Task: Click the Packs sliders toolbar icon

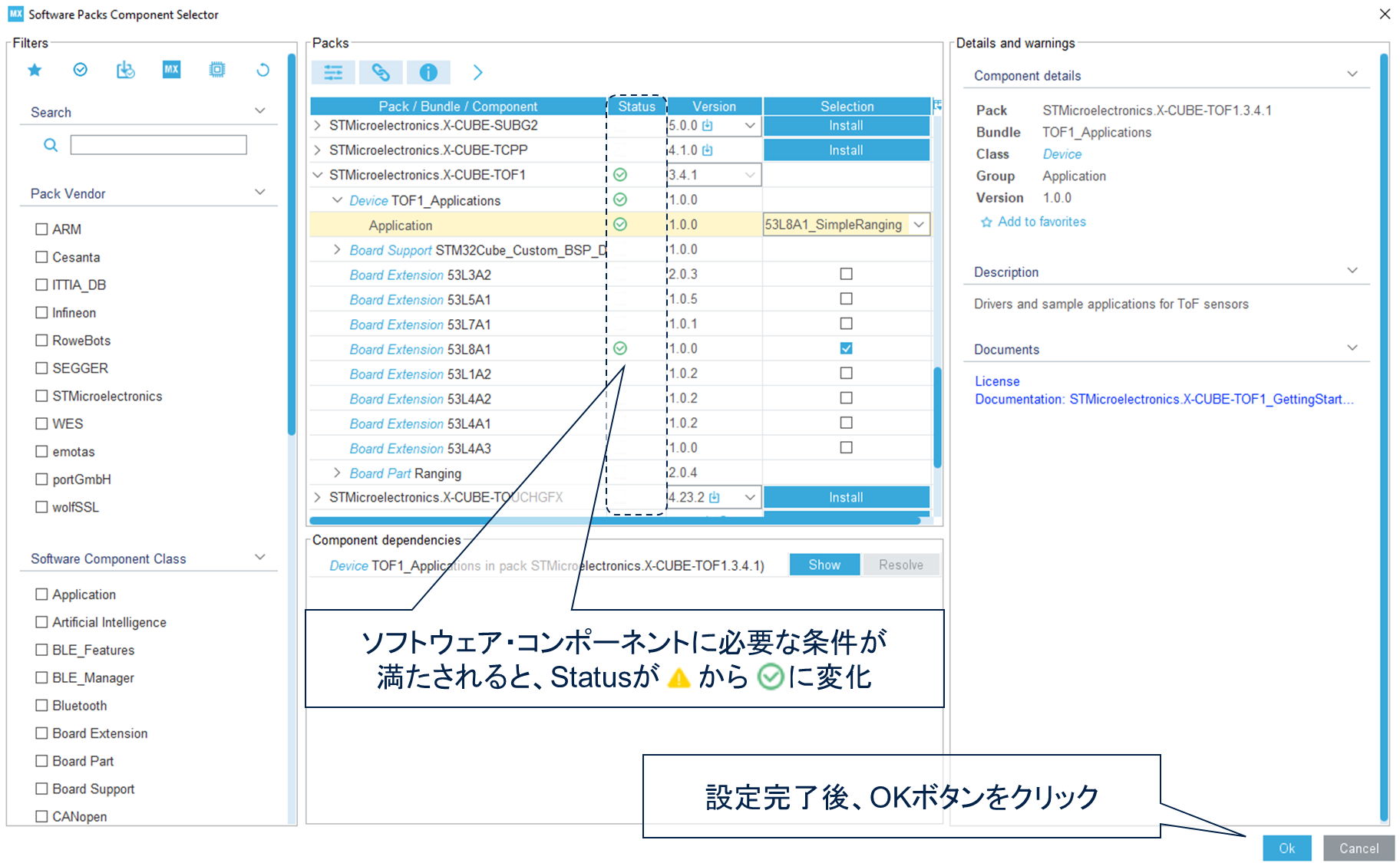Action: tap(333, 72)
